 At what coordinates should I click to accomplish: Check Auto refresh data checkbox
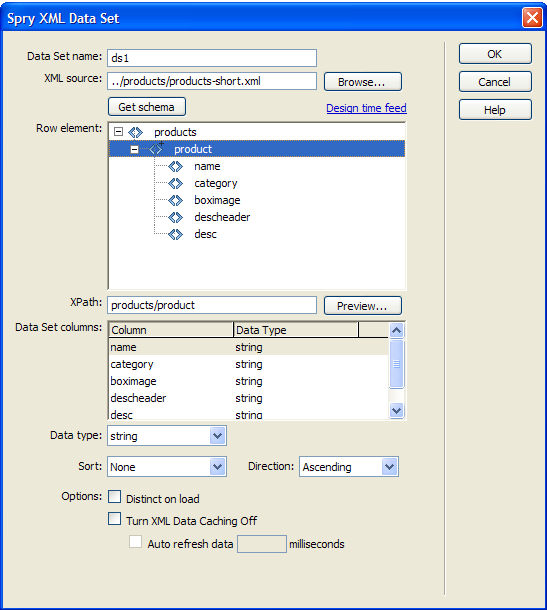tap(135, 542)
